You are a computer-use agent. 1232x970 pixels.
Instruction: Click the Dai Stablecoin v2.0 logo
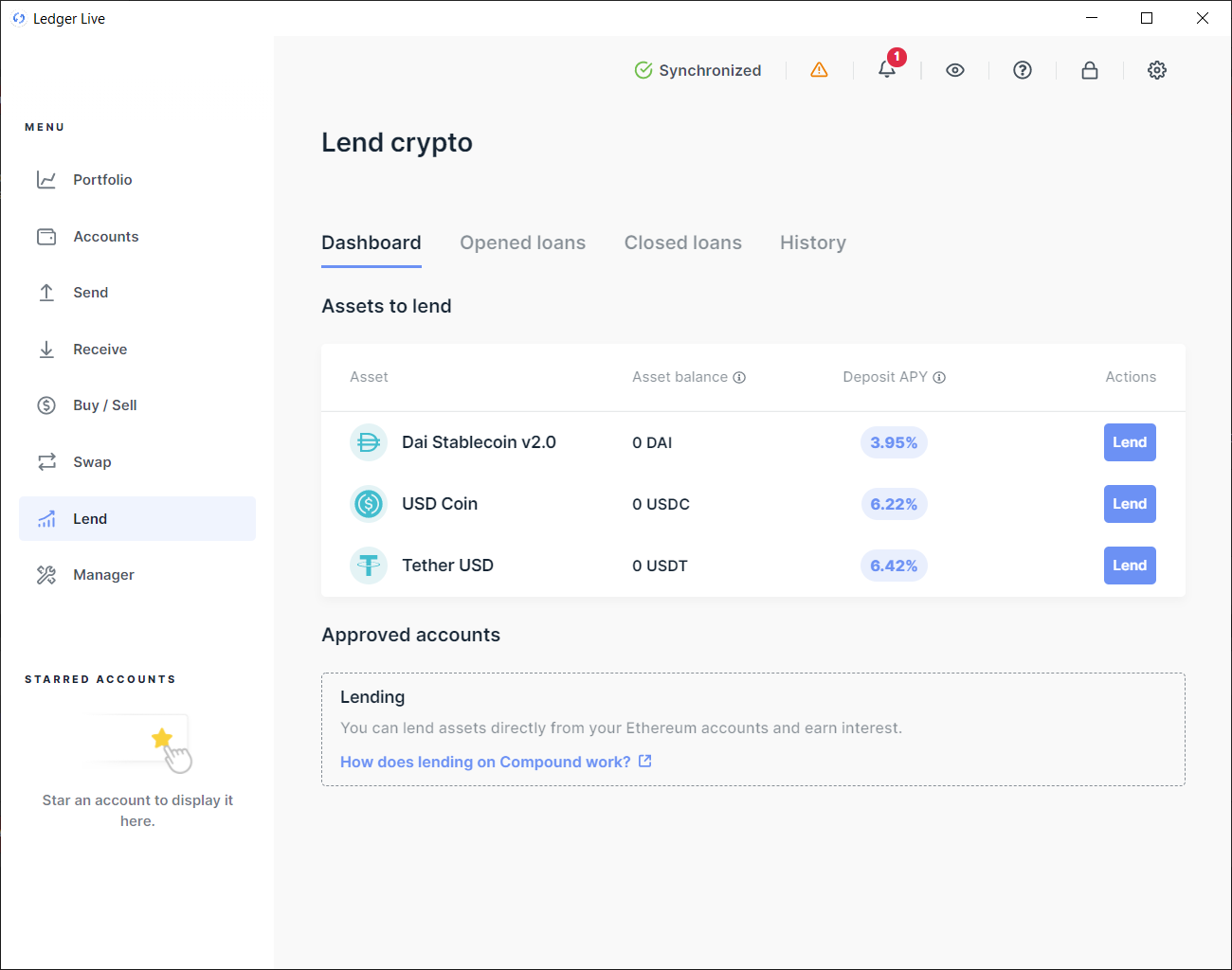pyautogui.click(x=368, y=442)
